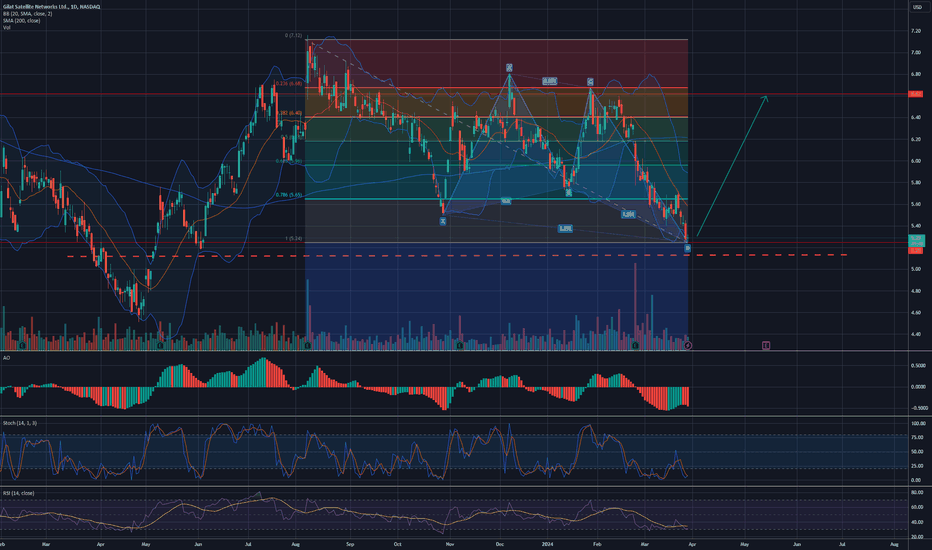Click the ratio label on the X–D line
The width and height of the screenshot is (932, 550).
pos(565,228)
